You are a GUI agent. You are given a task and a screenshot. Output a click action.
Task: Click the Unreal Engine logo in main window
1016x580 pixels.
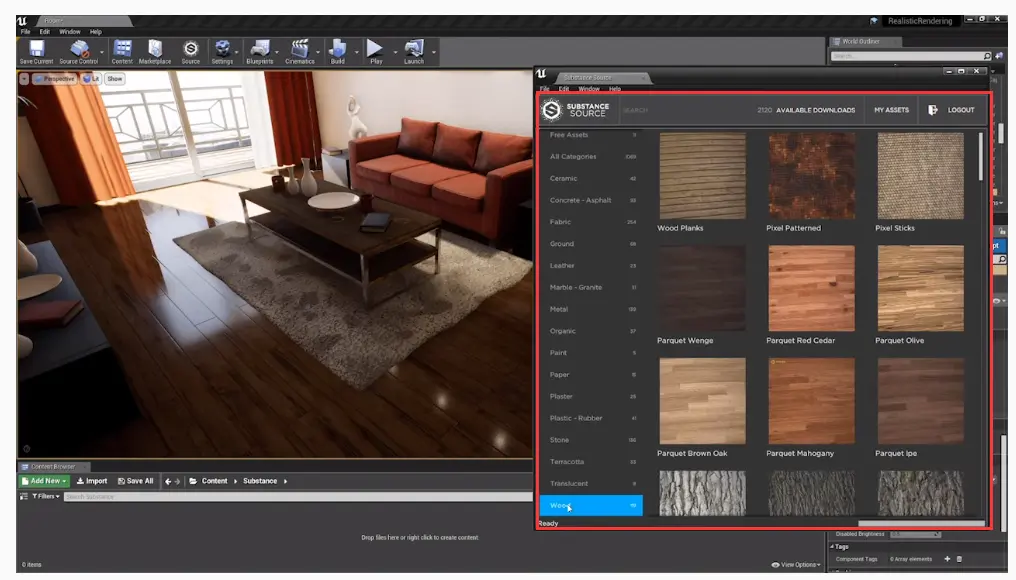coord(22,21)
